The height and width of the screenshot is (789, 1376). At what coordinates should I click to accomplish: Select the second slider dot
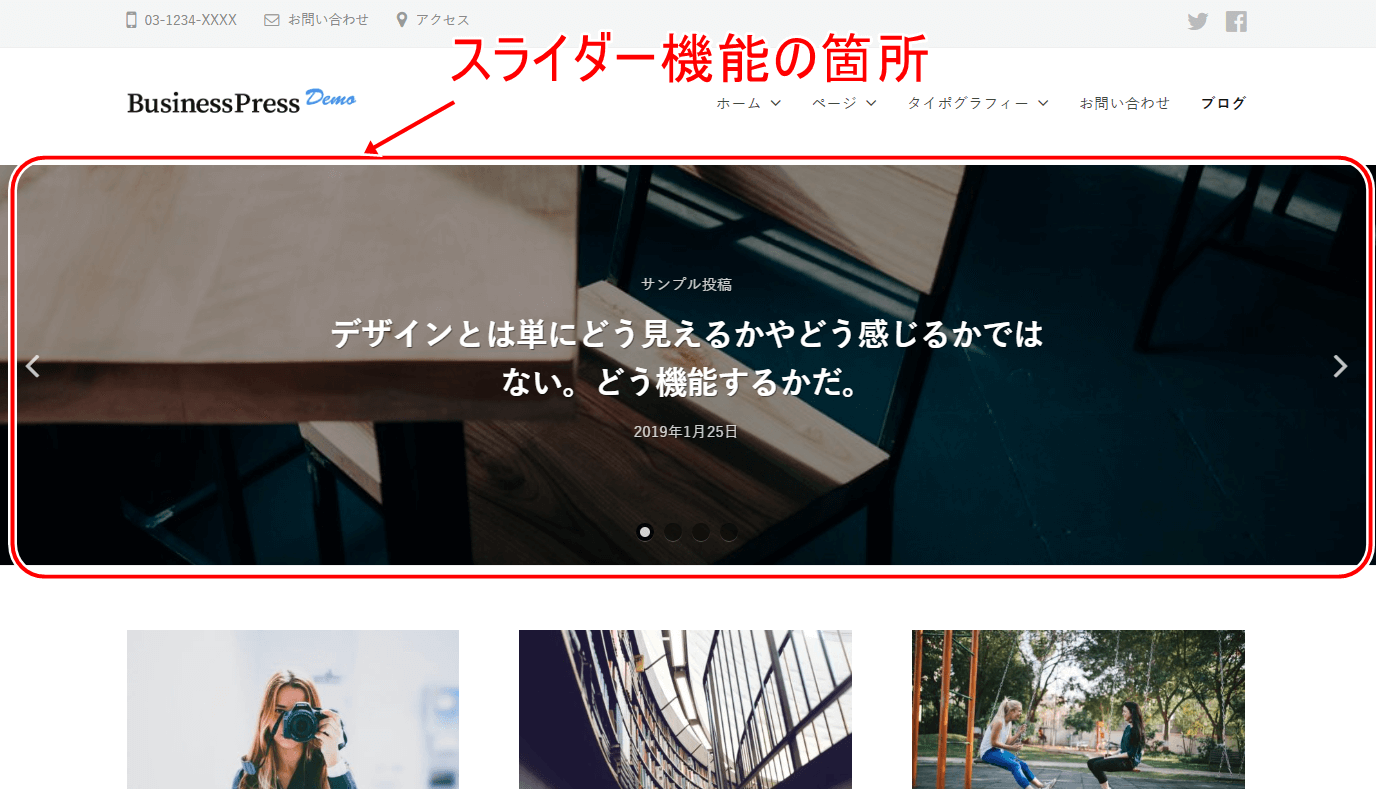(x=673, y=532)
